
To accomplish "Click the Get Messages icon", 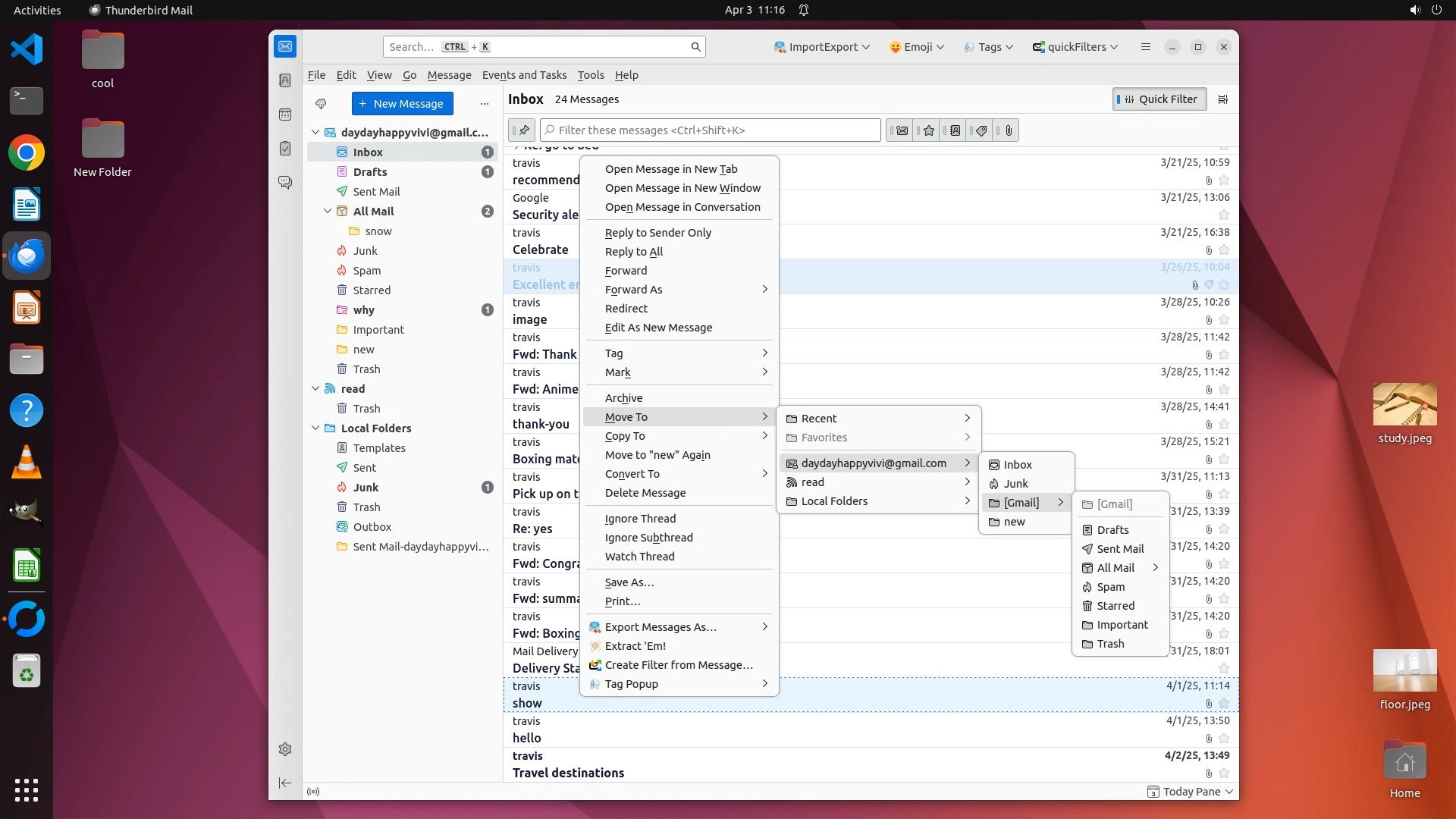I will click(x=321, y=104).
